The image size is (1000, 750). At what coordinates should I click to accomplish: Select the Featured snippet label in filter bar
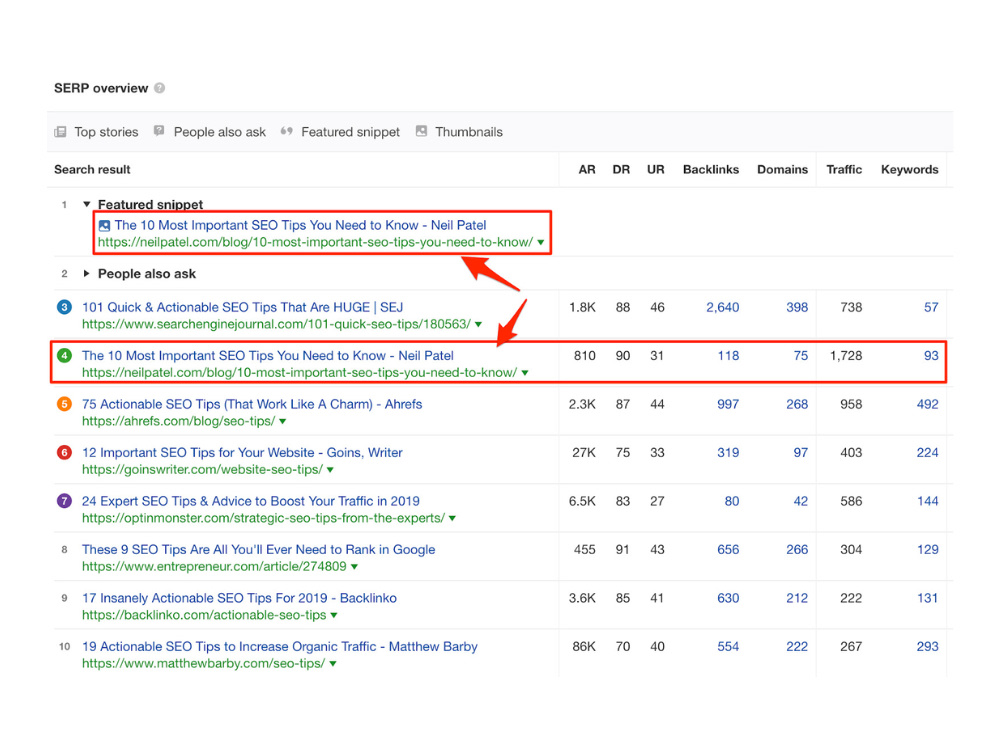351,132
